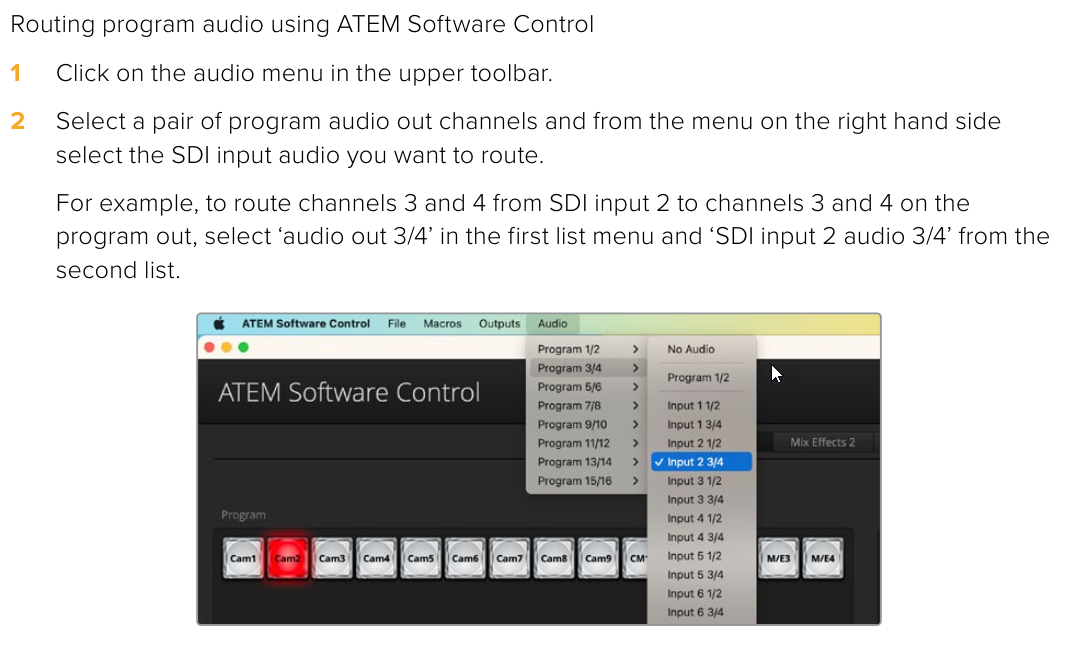Viewport: 1066px width, 652px height.
Task: Expand the Program 7/8 submenu arrow
Action: coord(635,406)
